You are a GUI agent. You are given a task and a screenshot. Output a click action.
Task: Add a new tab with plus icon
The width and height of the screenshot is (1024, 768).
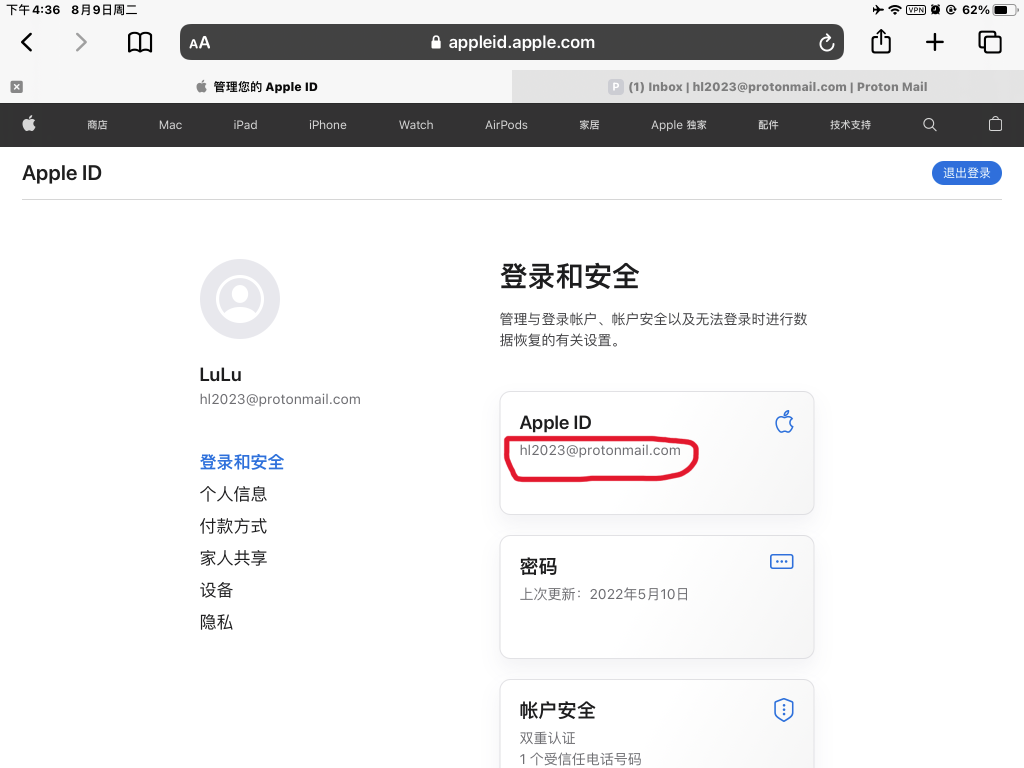(935, 42)
